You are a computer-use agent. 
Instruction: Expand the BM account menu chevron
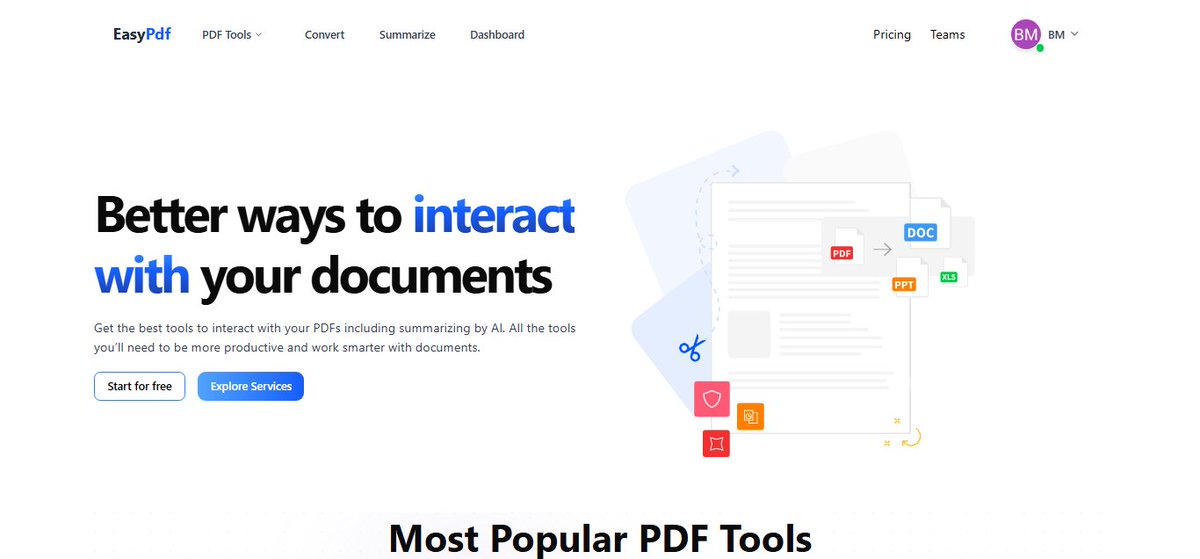pyautogui.click(x=1075, y=34)
